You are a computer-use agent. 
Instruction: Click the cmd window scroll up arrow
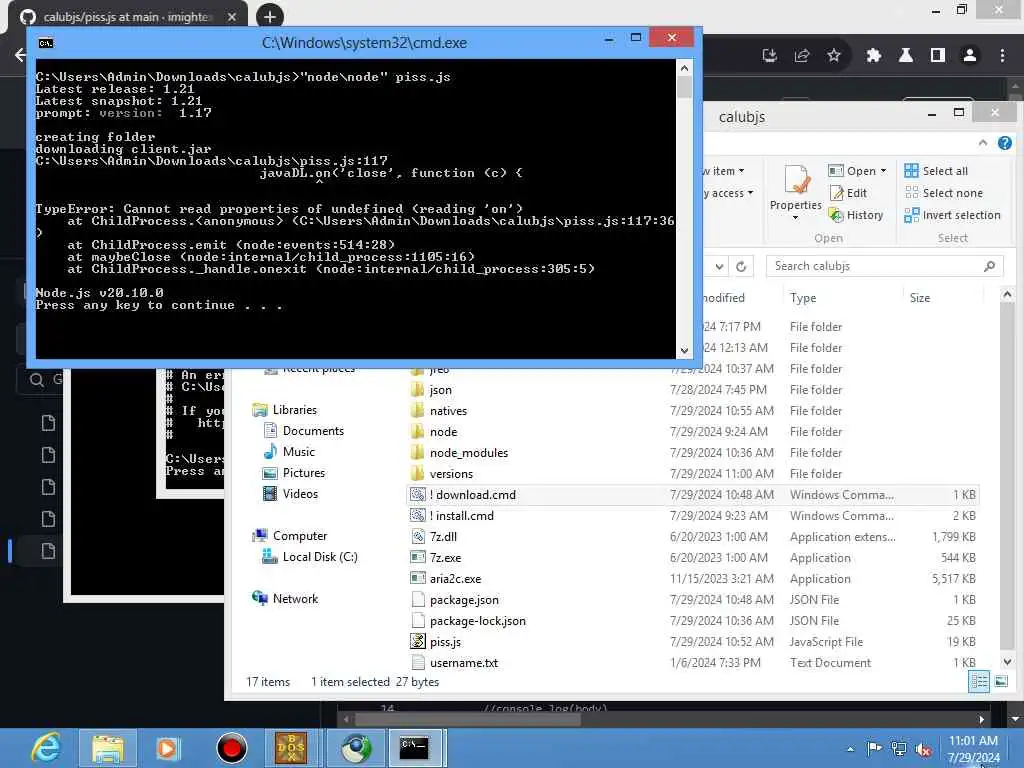(684, 68)
